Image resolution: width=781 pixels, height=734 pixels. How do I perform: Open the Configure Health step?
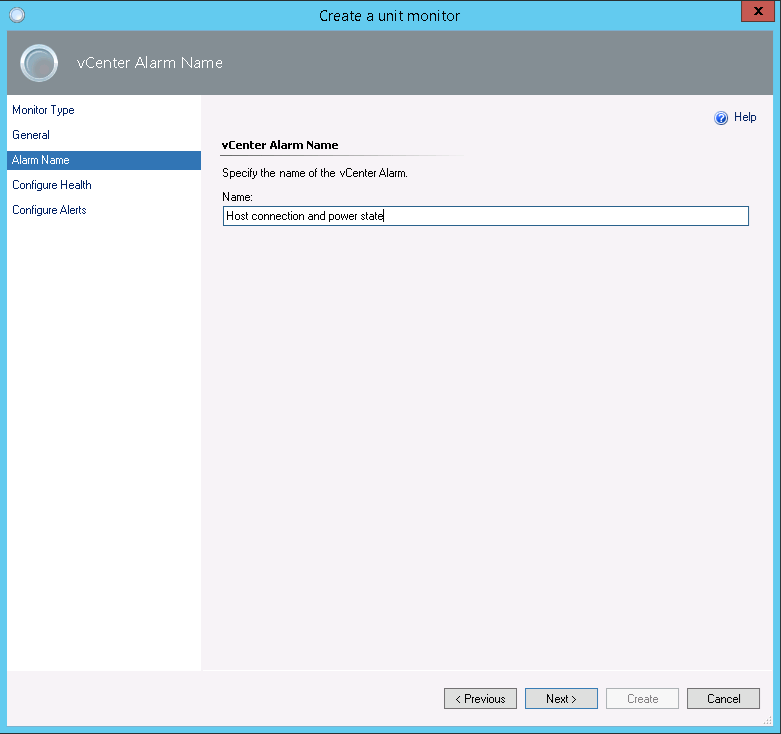52,185
